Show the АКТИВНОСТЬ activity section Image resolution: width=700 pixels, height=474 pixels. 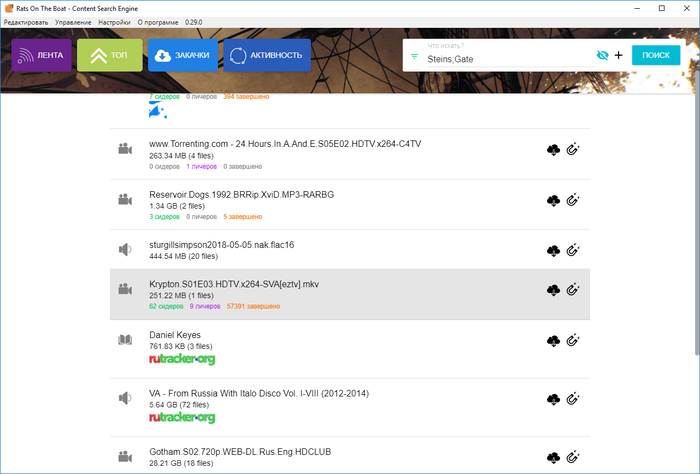pyautogui.click(x=267, y=56)
